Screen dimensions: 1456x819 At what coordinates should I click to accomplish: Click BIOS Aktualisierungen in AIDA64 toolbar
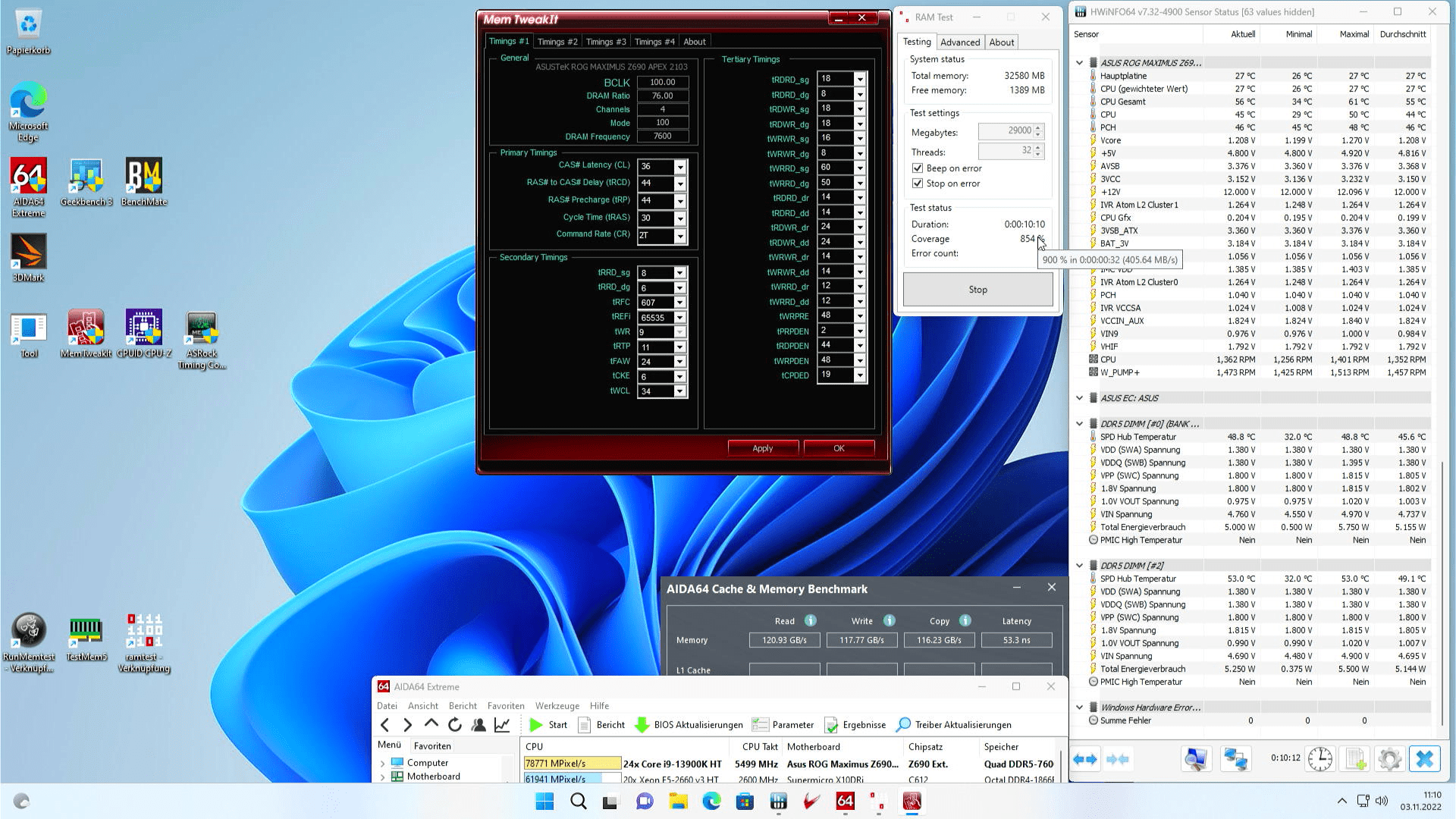689,725
